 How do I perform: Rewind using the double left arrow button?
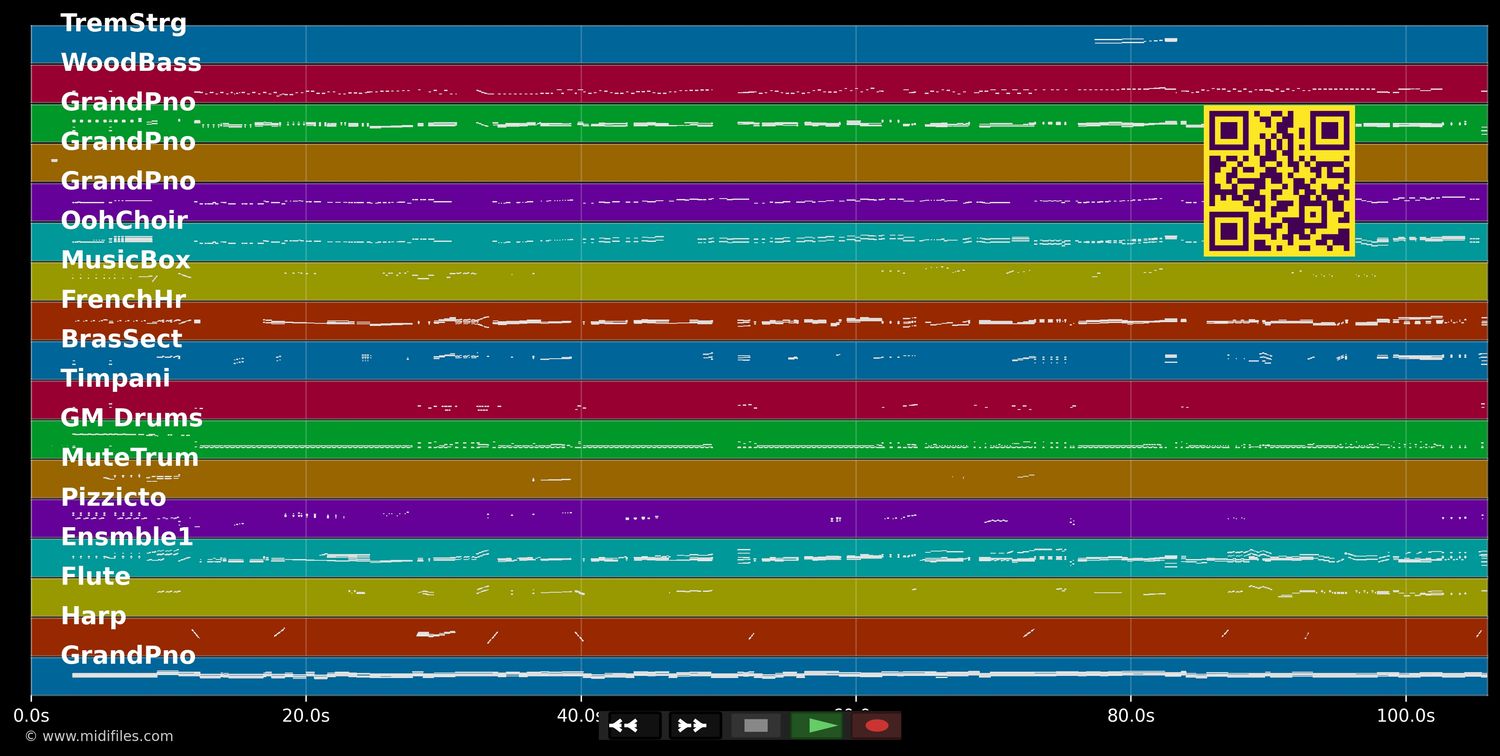pos(634,725)
